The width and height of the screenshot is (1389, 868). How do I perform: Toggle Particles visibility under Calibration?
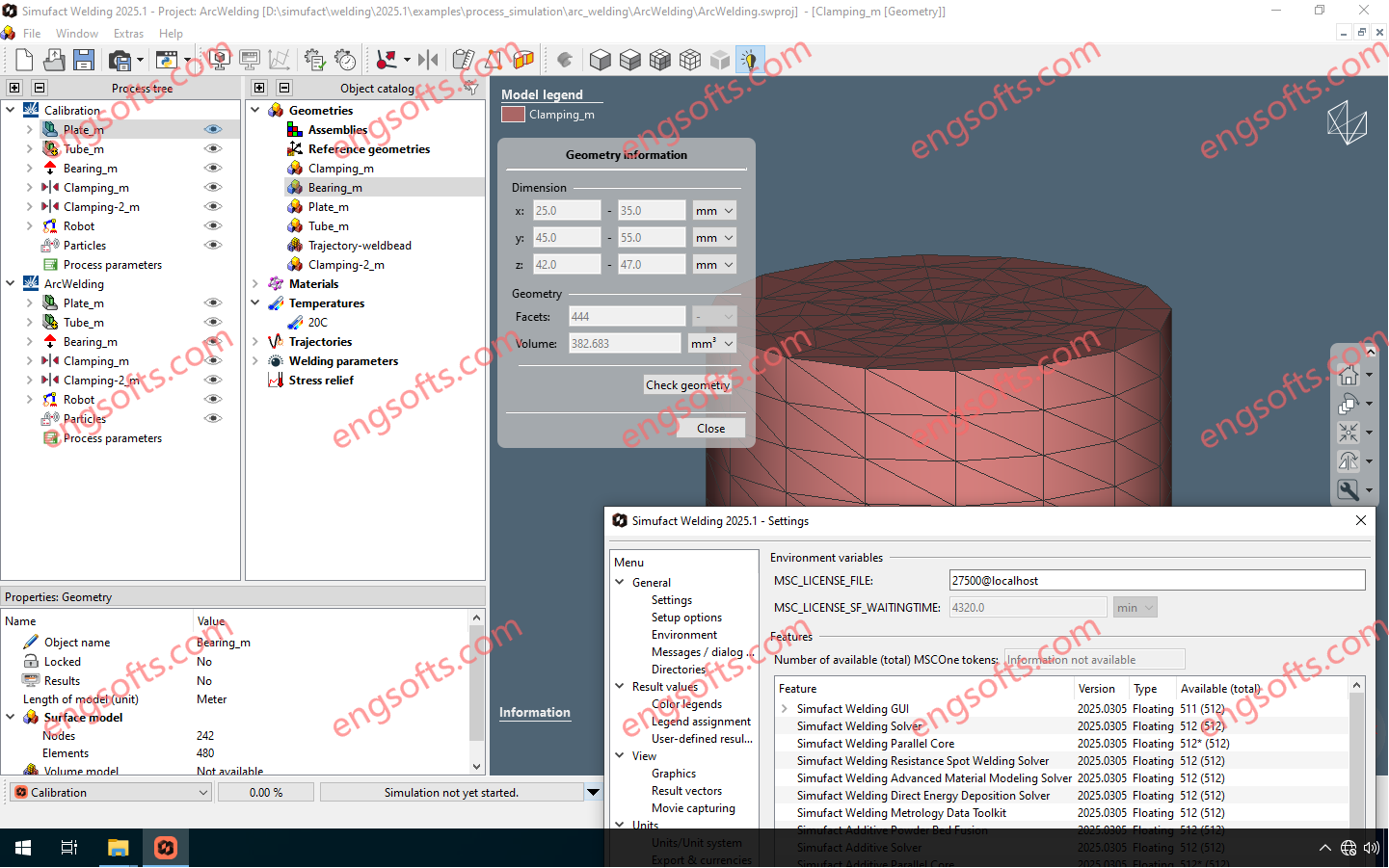[213, 245]
